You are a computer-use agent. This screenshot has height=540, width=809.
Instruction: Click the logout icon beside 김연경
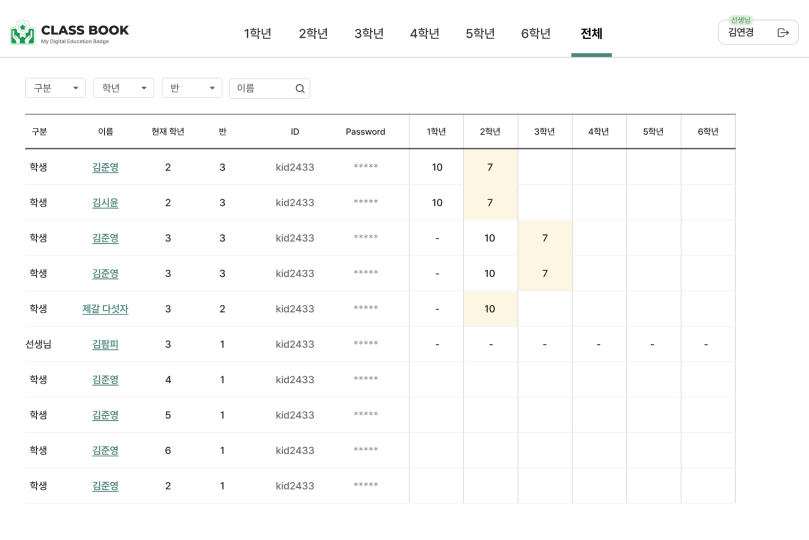point(783,33)
